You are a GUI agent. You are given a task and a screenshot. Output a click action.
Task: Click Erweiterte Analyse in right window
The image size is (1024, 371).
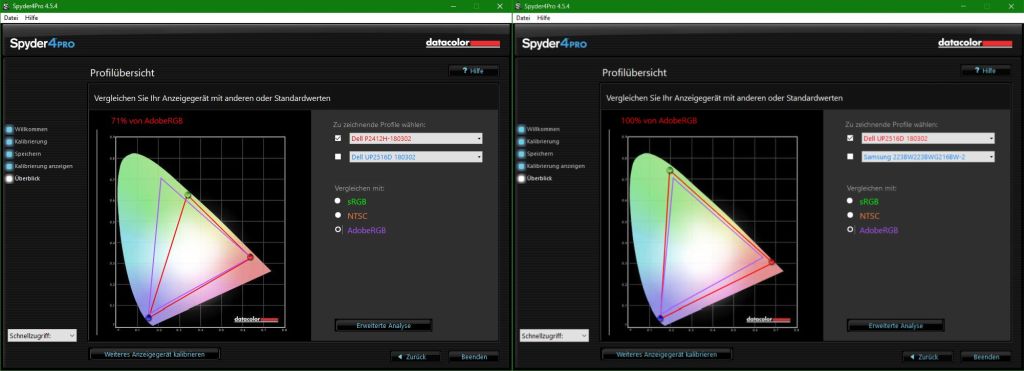pos(895,325)
